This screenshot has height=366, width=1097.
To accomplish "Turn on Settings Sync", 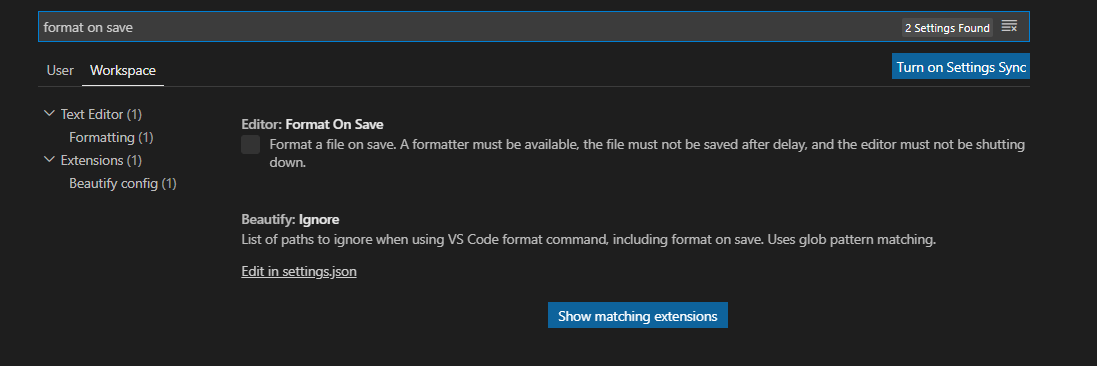I will [961, 66].
